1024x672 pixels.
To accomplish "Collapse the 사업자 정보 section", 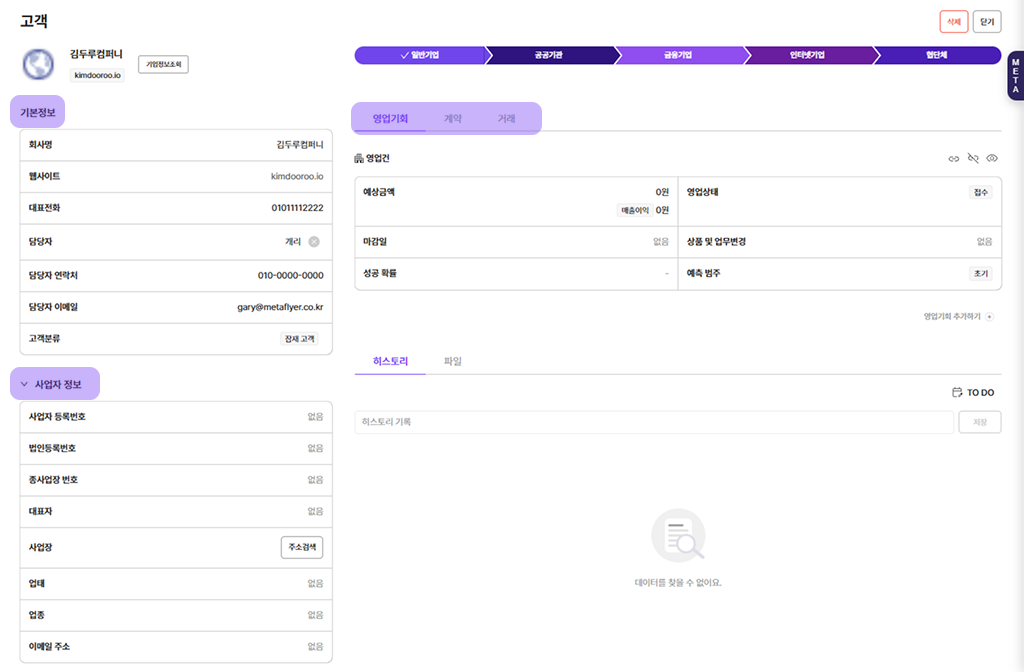I will 24,384.
